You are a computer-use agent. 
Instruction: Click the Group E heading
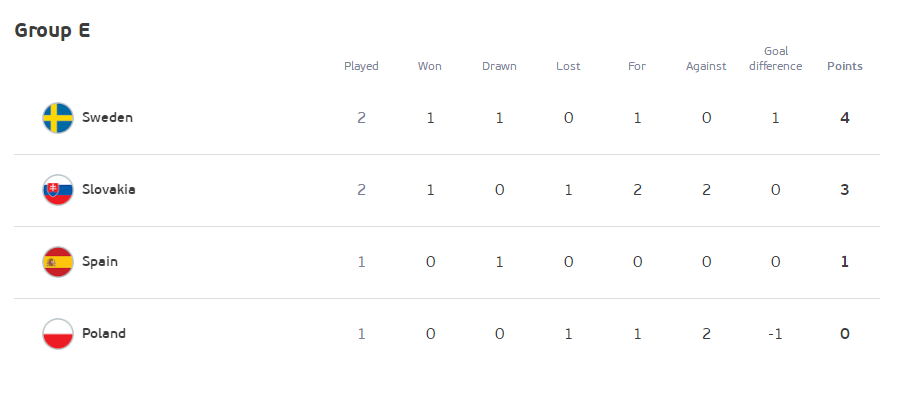click(52, 30)
